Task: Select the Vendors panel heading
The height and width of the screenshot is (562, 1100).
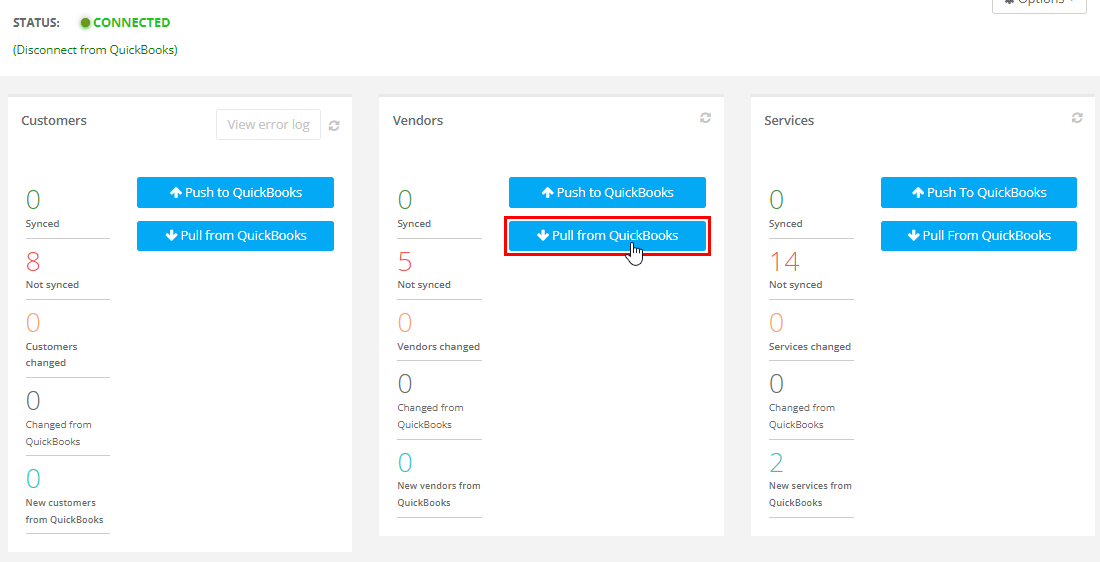Action: 418,121
